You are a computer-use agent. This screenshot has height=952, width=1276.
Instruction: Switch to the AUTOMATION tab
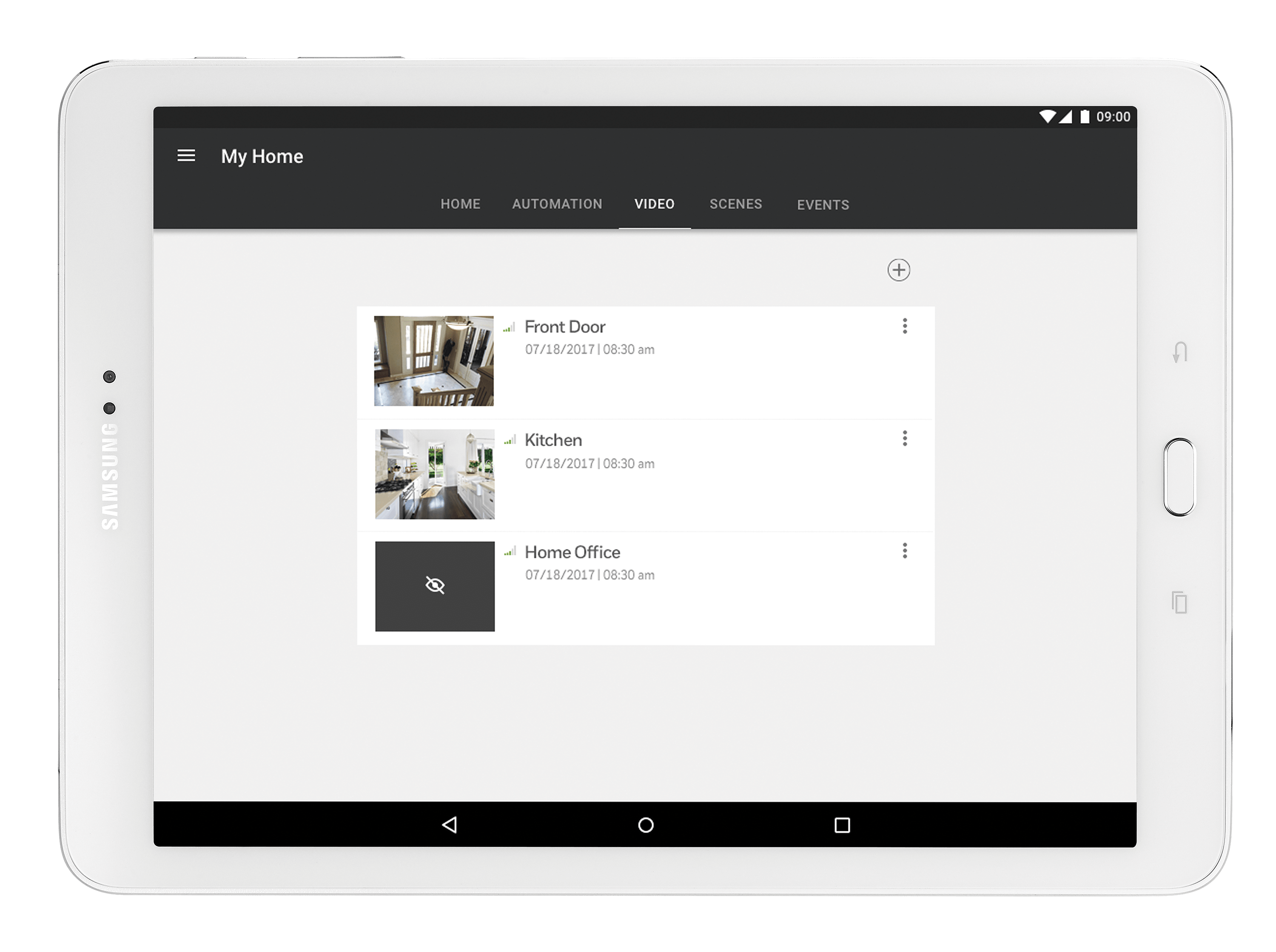coord(557,204)
